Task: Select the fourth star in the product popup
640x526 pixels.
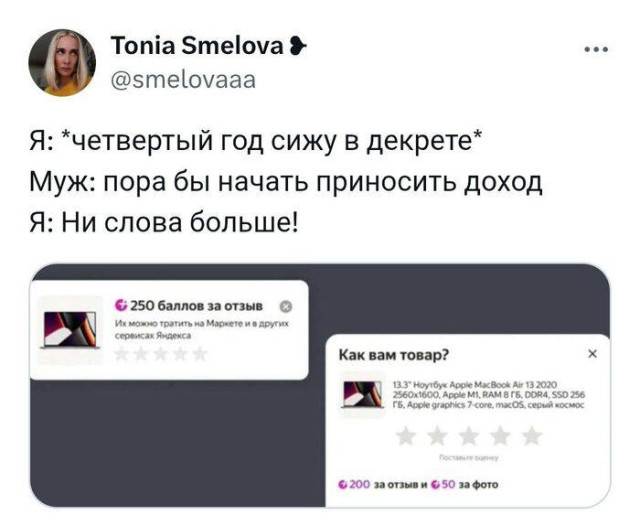Action: 500,435
